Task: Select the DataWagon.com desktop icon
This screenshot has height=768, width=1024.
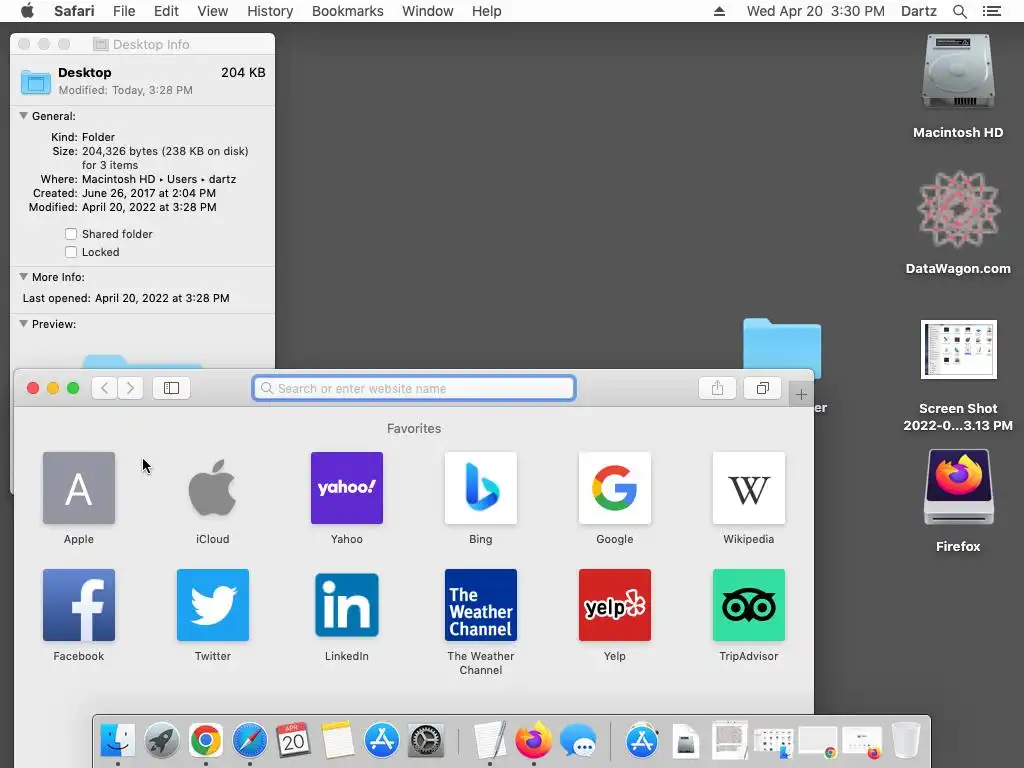Action: click(x=958, y=209)
